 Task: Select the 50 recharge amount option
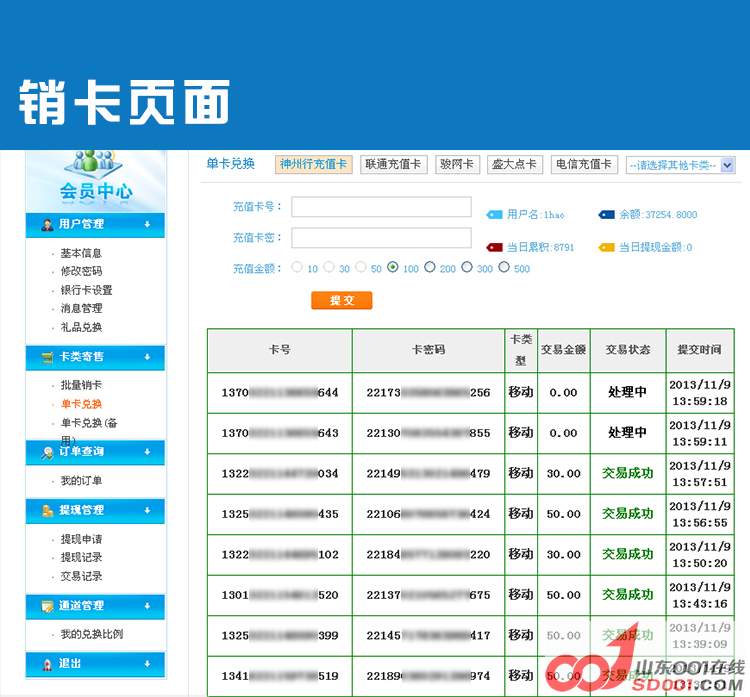361,268
